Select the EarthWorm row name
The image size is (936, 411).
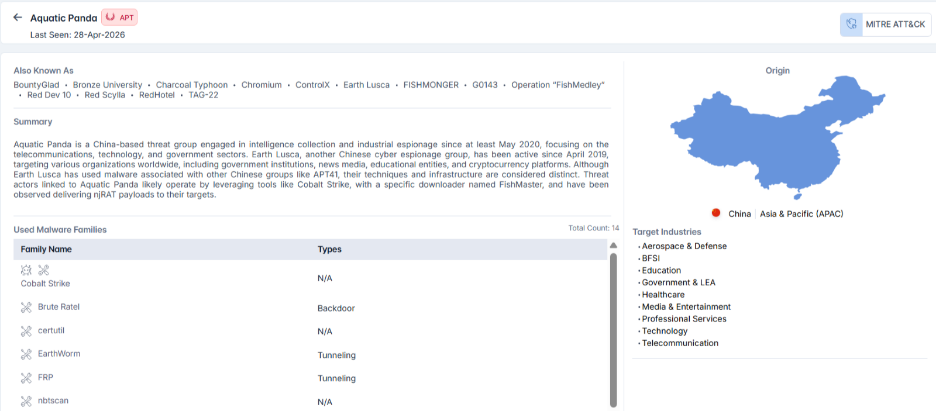pyautogui.click(x=59, y=354)
